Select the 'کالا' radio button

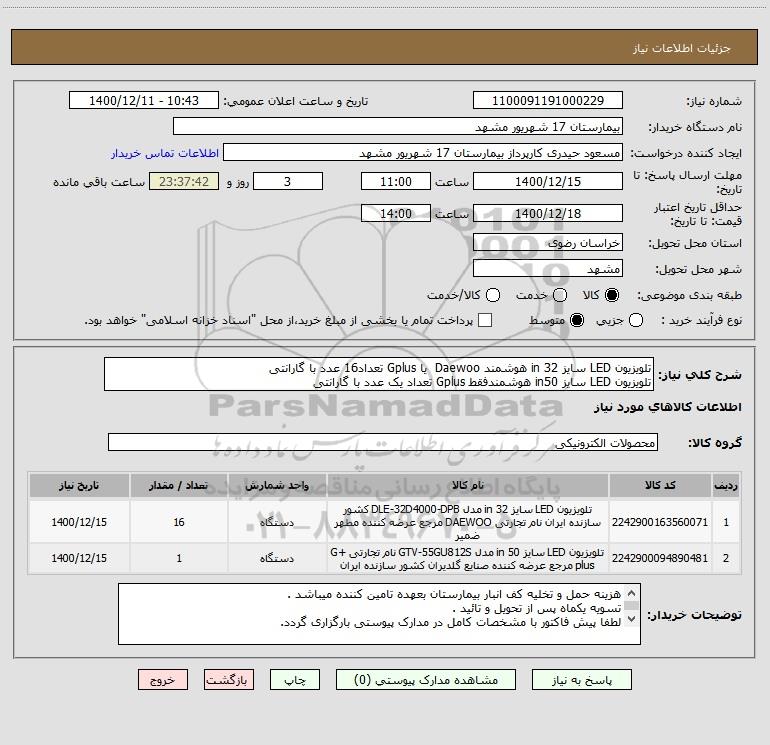tap(612, 295)
